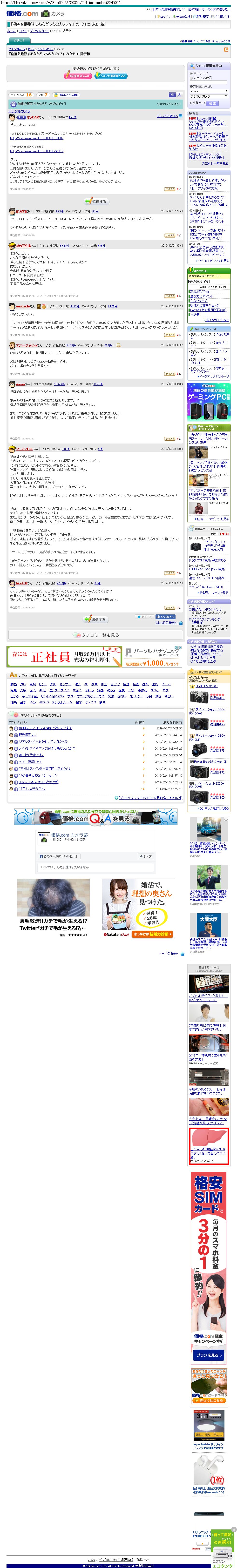Click the ゲーミングPC sidebar advertisement
This screenshot has height=1568, width=237.
pyautogui.click(x=209, y=402)
